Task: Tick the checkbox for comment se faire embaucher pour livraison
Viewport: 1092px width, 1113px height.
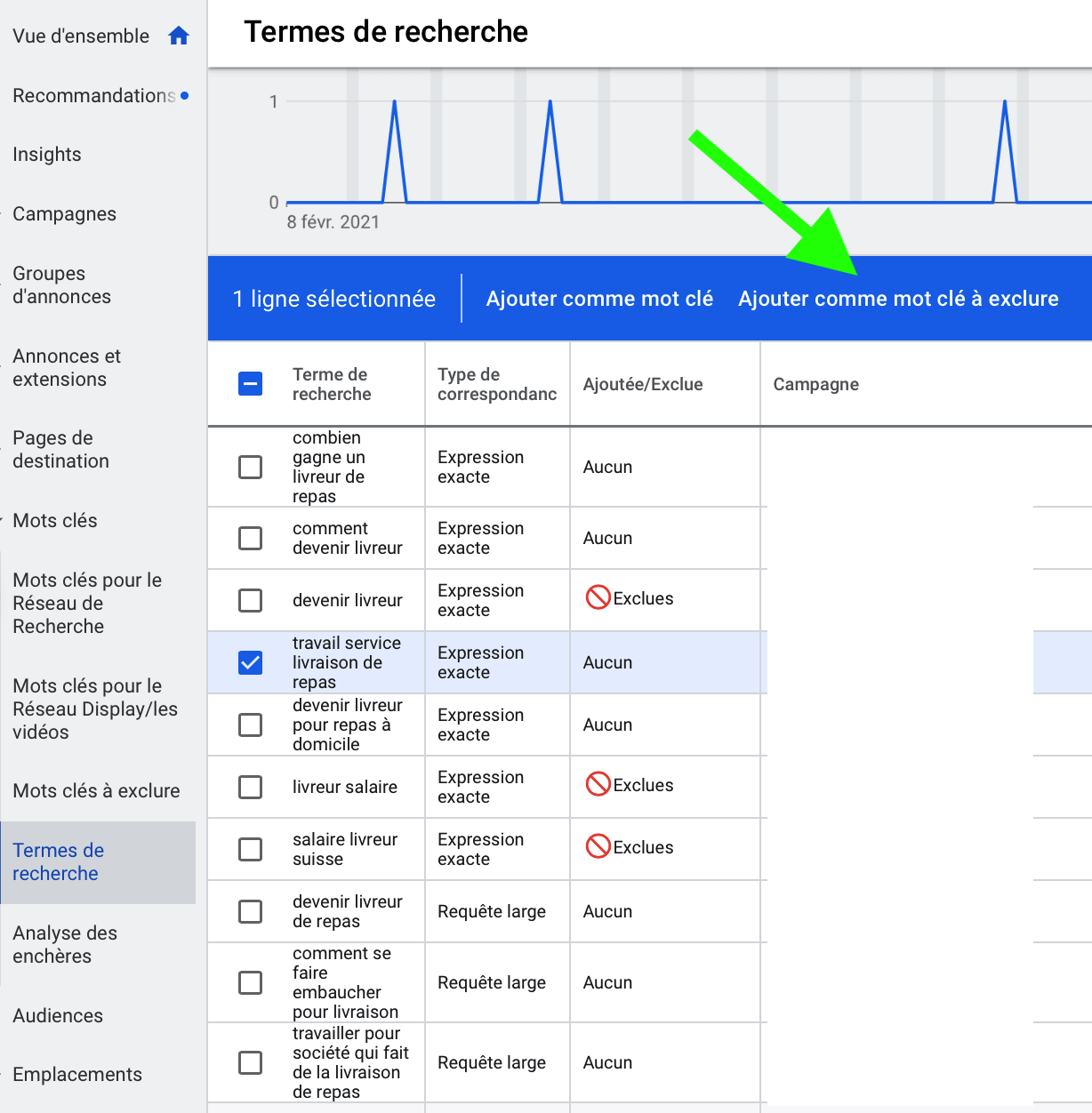Action: [251, 982]
